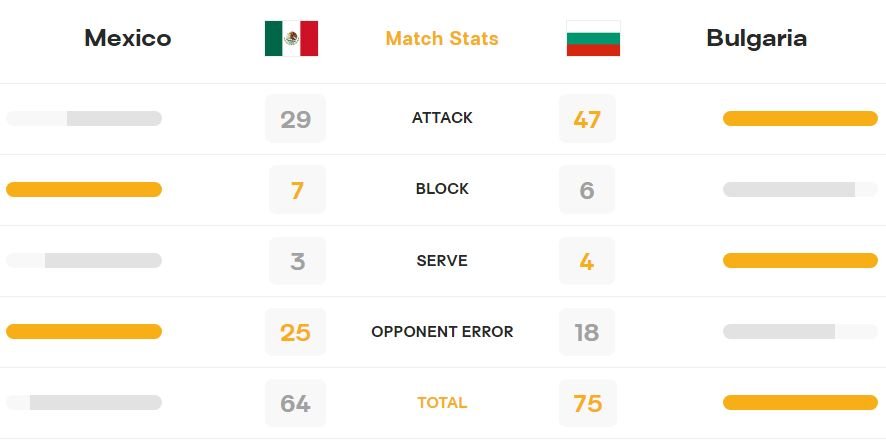Click Bulgaria's orange attack progress bar

coord(800,119)
